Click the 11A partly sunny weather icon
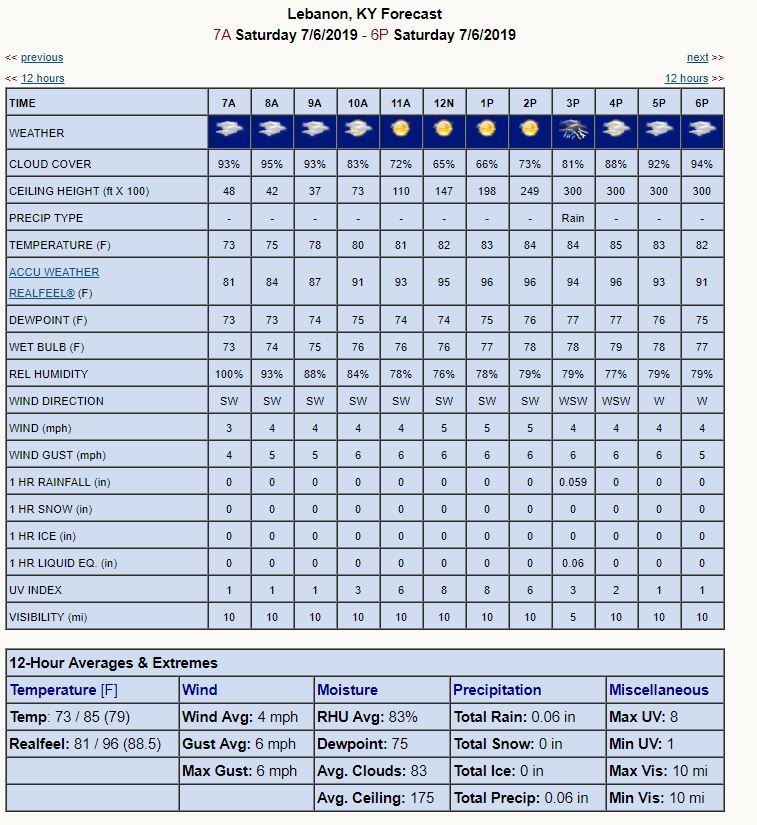The width and height of the screenshot is (757, 825). coord(401,130)
